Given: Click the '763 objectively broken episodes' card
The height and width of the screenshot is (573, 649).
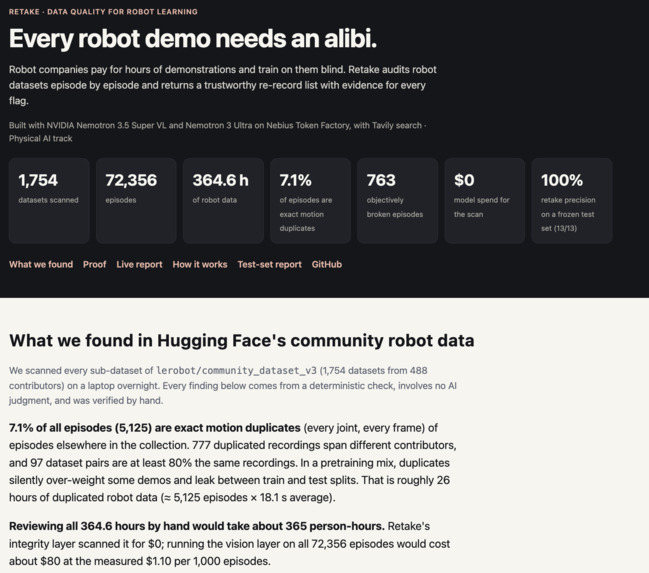Looking at the screenshot, I should [x=398, y=201].
